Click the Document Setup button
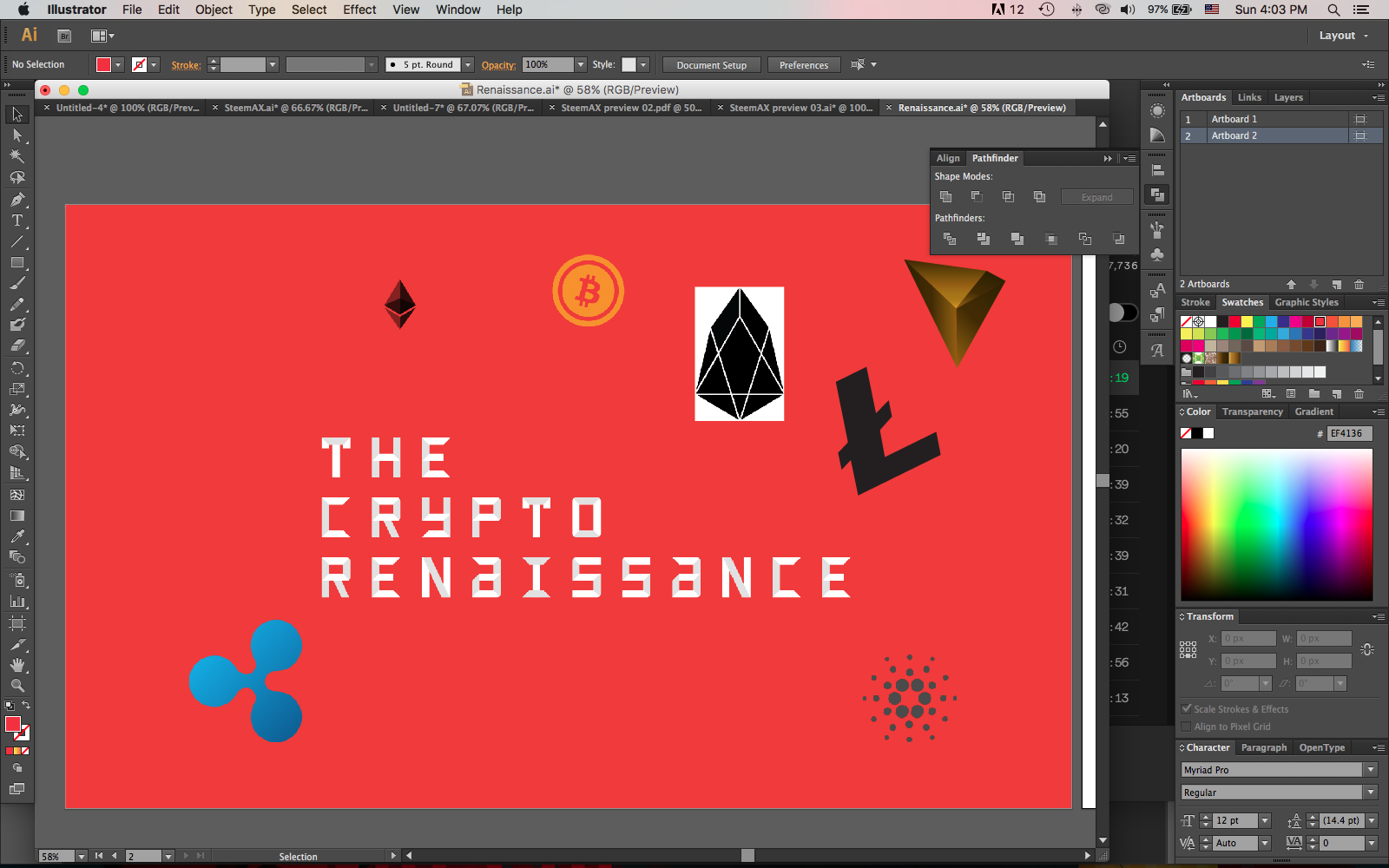Image resolution: width=1389 pixels, height=868 pixels. [x=711, y=65]
